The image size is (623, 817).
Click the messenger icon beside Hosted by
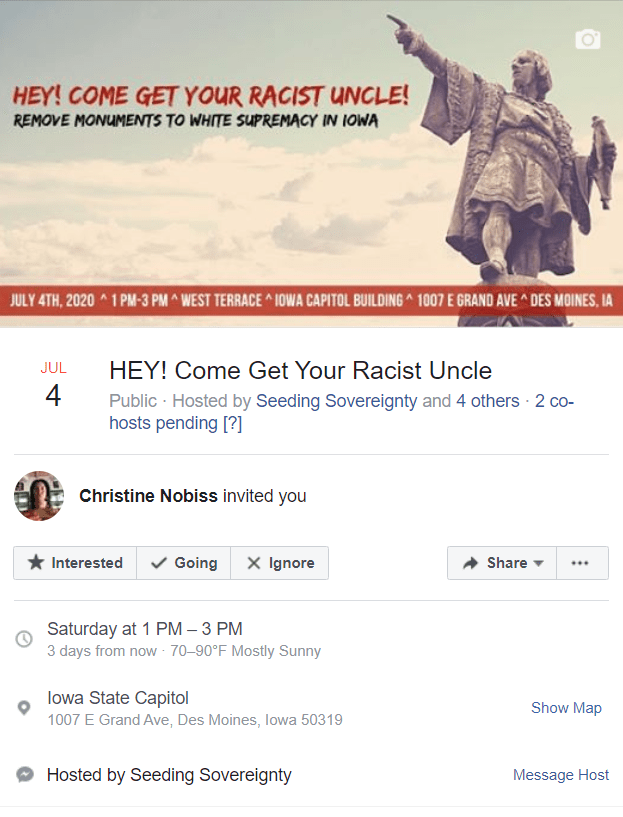click(24, 775)
